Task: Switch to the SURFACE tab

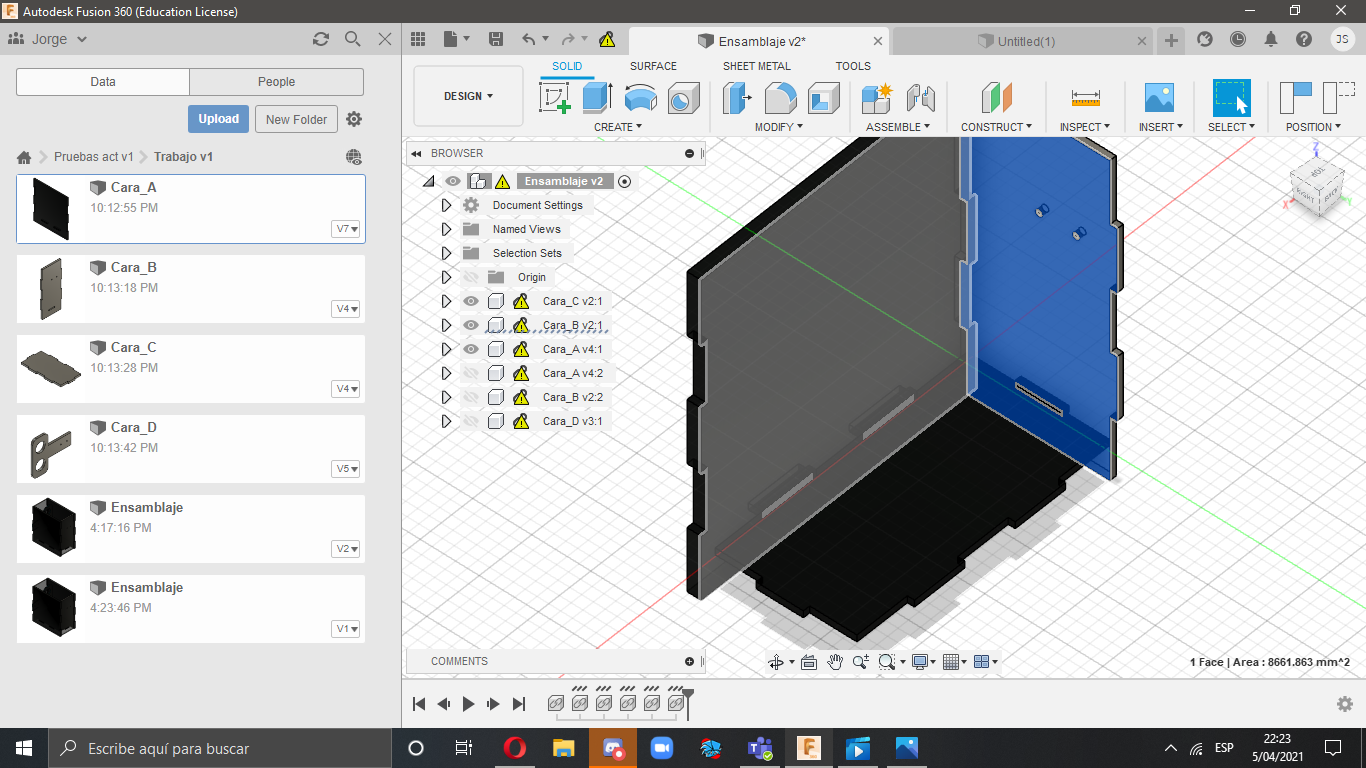Action: (653, 66)
